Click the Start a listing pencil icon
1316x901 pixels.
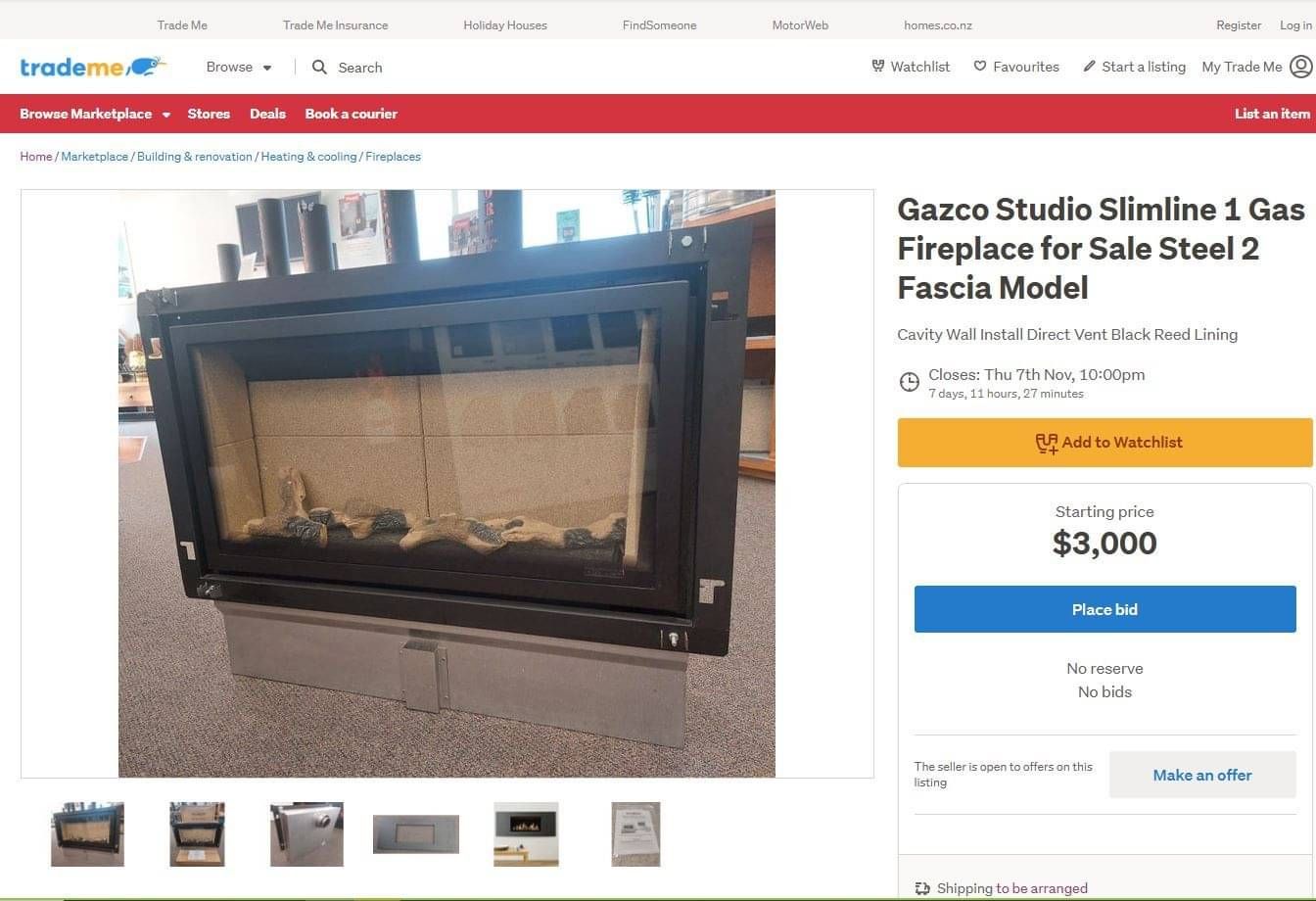pyautogui.click(x=1089, y=67)
